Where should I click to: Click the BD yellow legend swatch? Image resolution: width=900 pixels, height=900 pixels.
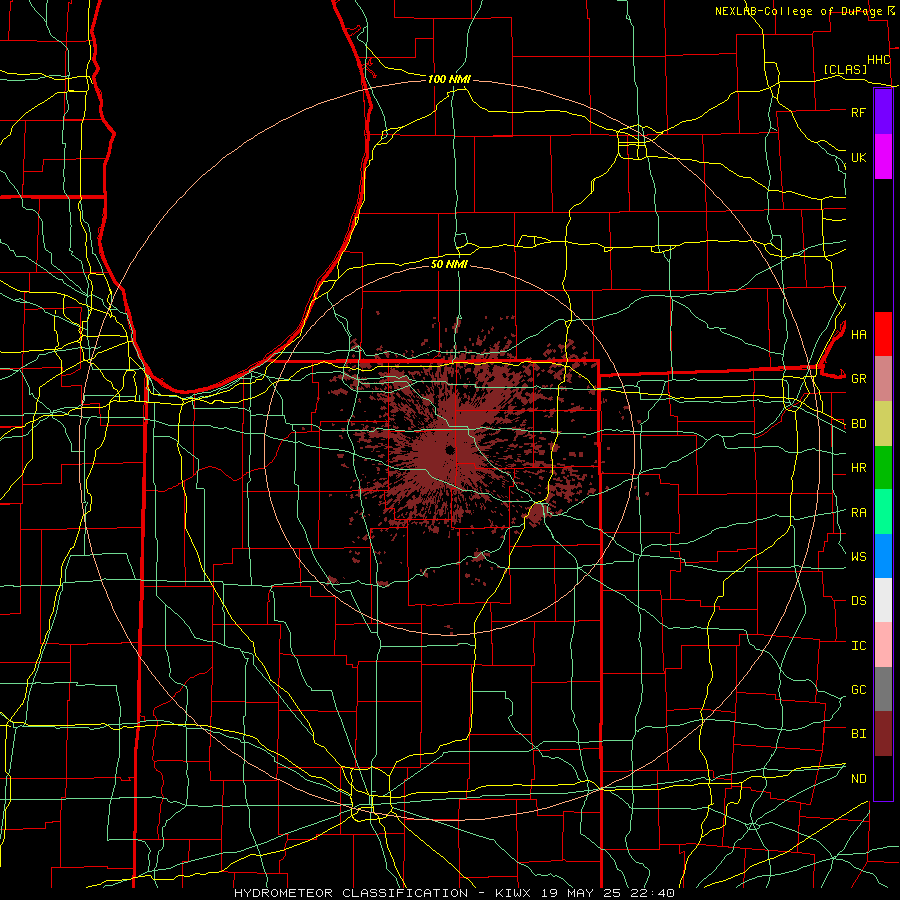pos(883,424)
